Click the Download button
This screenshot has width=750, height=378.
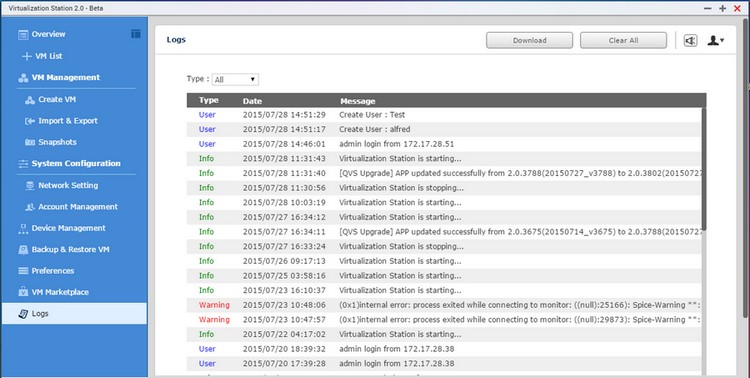529,41
